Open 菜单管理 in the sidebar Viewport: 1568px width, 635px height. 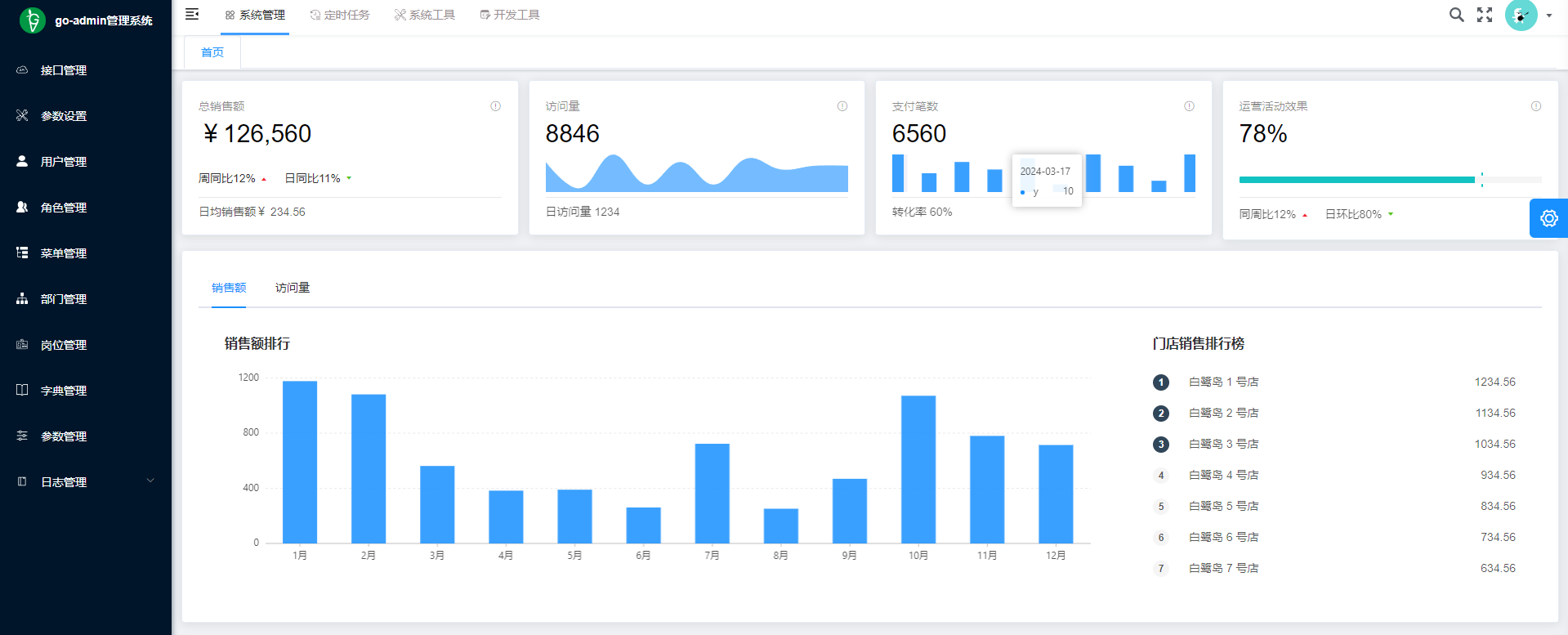[x=86, y=253]
